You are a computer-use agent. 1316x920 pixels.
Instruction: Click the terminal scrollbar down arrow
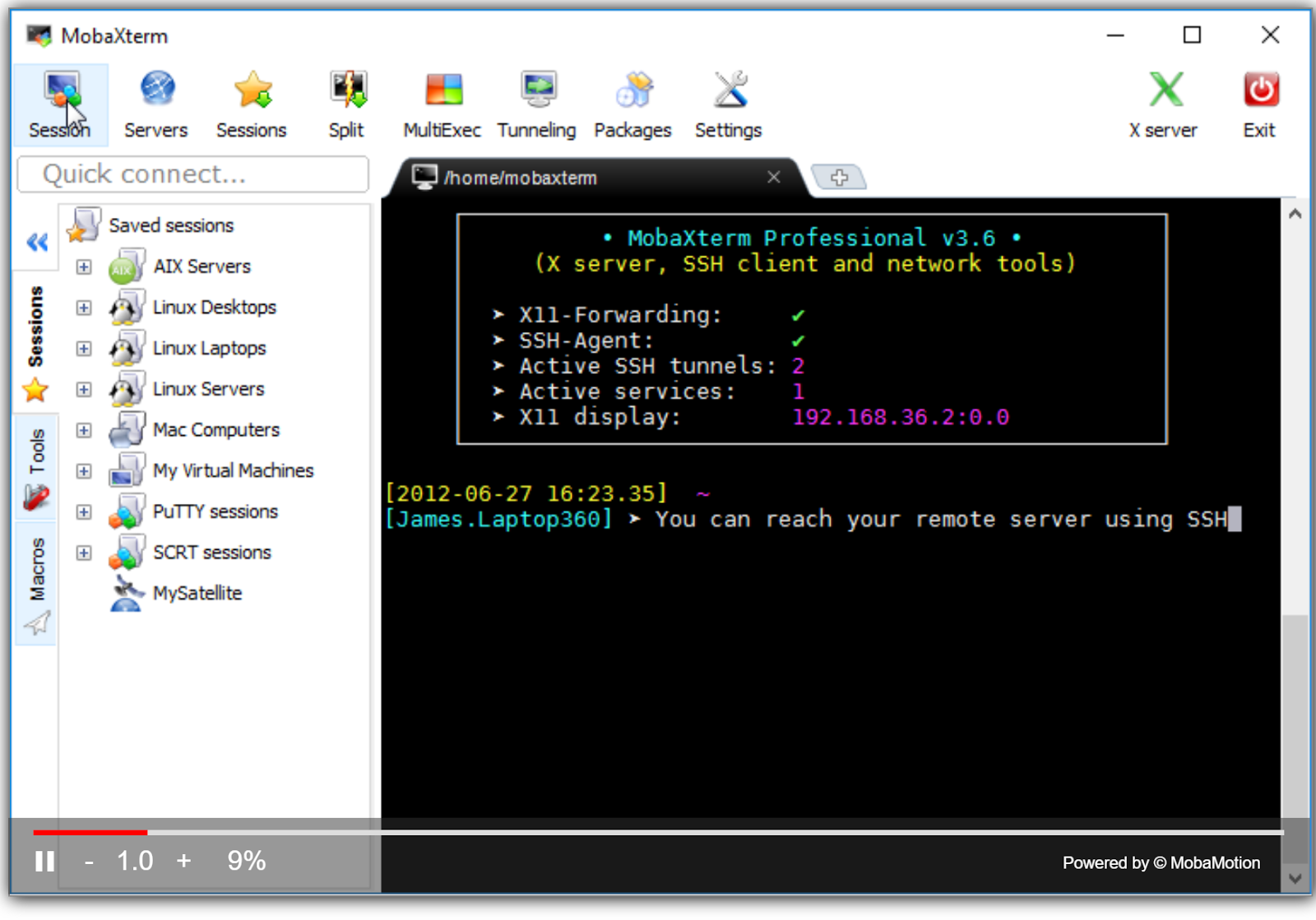pos(1295,878)
